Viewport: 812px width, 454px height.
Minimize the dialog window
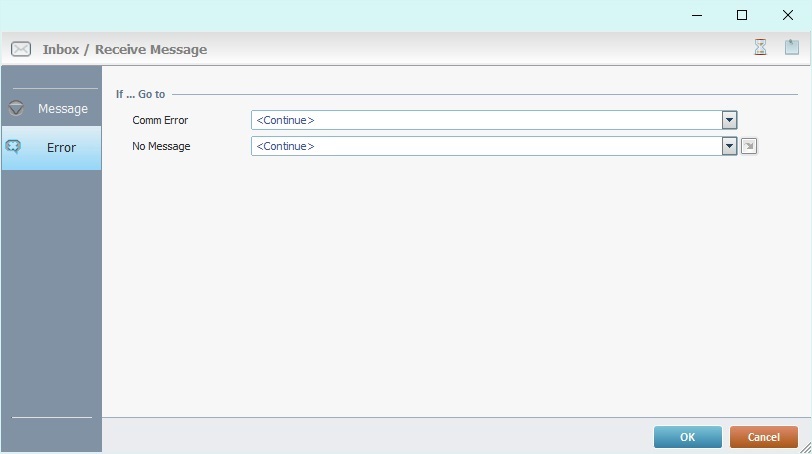click(x=696, y=15)
